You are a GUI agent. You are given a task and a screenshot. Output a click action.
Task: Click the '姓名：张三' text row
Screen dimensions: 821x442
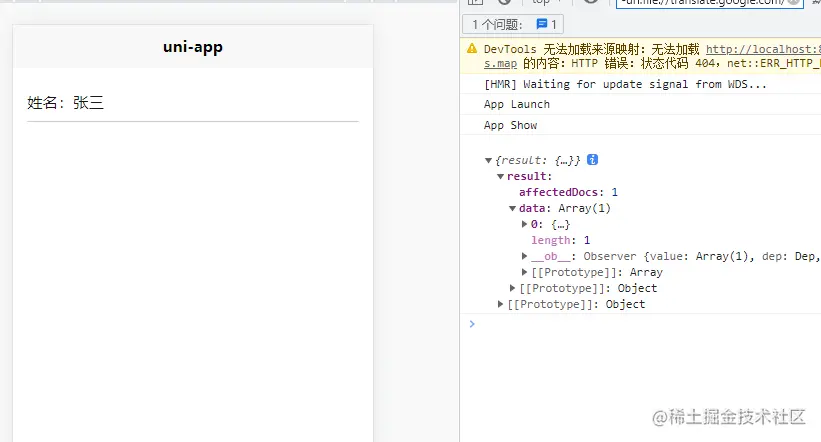65,103
